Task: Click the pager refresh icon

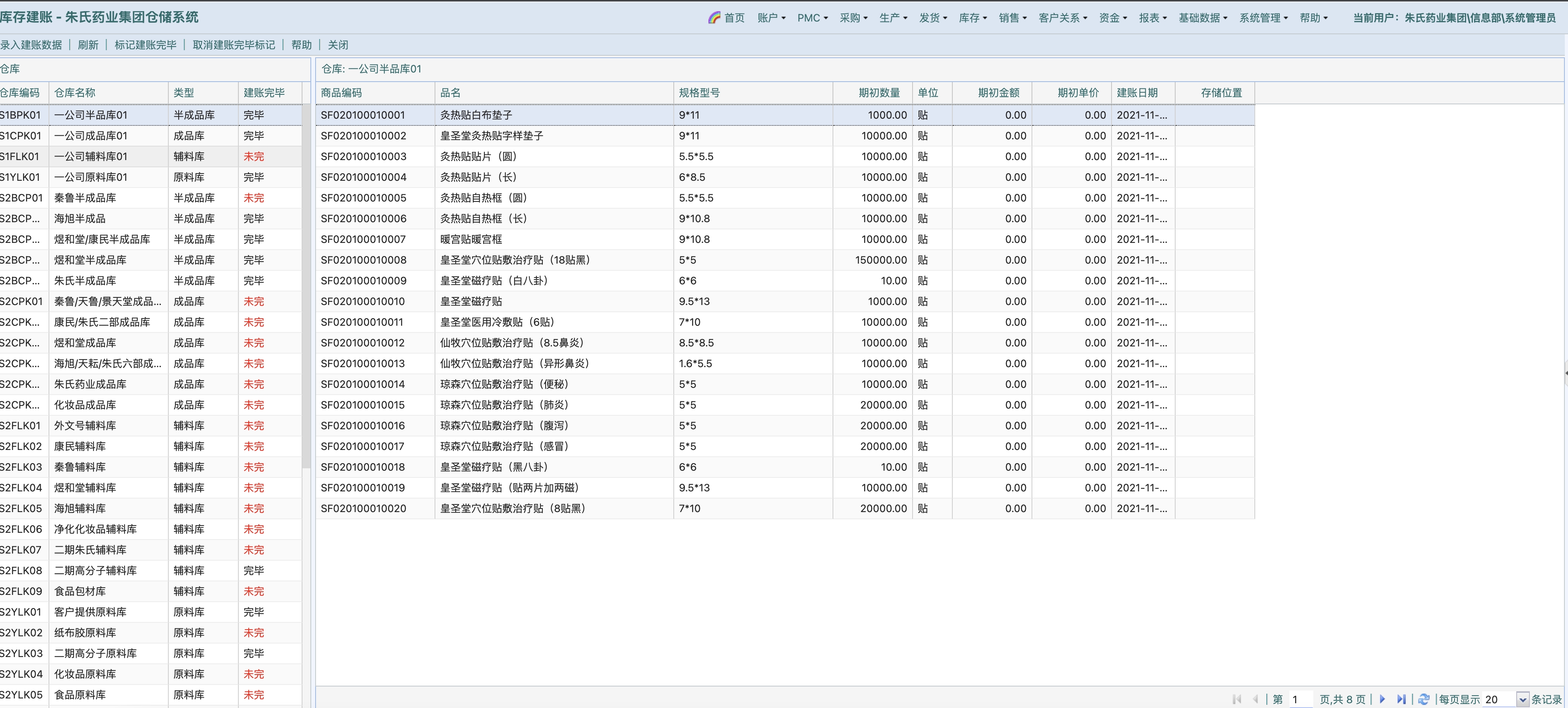Action: 1424,699
